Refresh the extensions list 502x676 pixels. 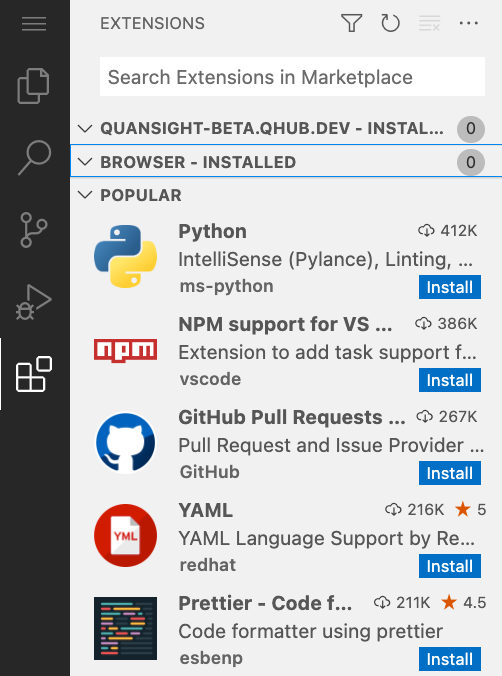(x=390, y=23)
